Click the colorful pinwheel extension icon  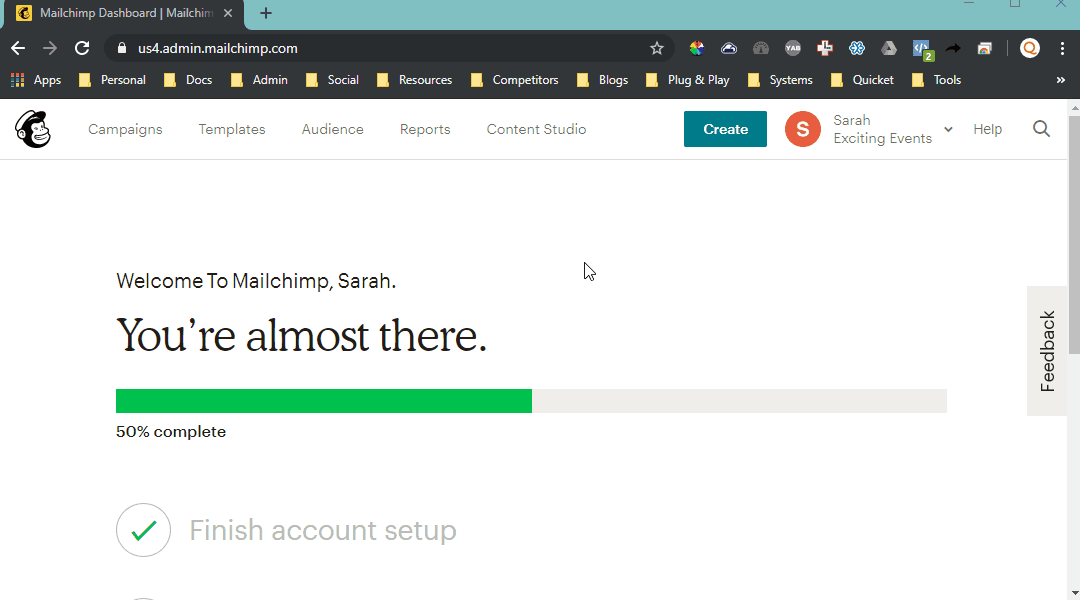click(696, 48)
